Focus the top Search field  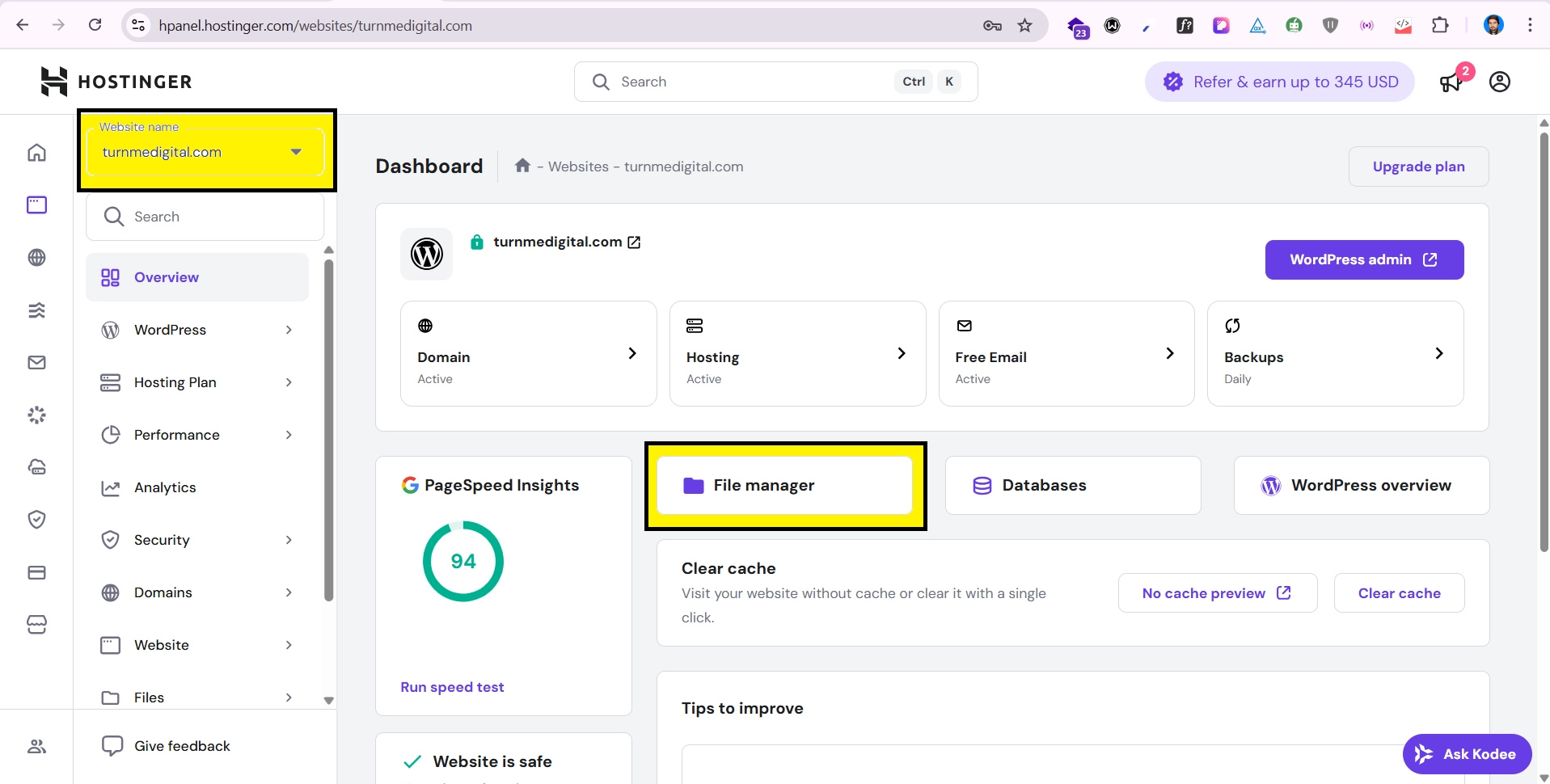[752, 82]
